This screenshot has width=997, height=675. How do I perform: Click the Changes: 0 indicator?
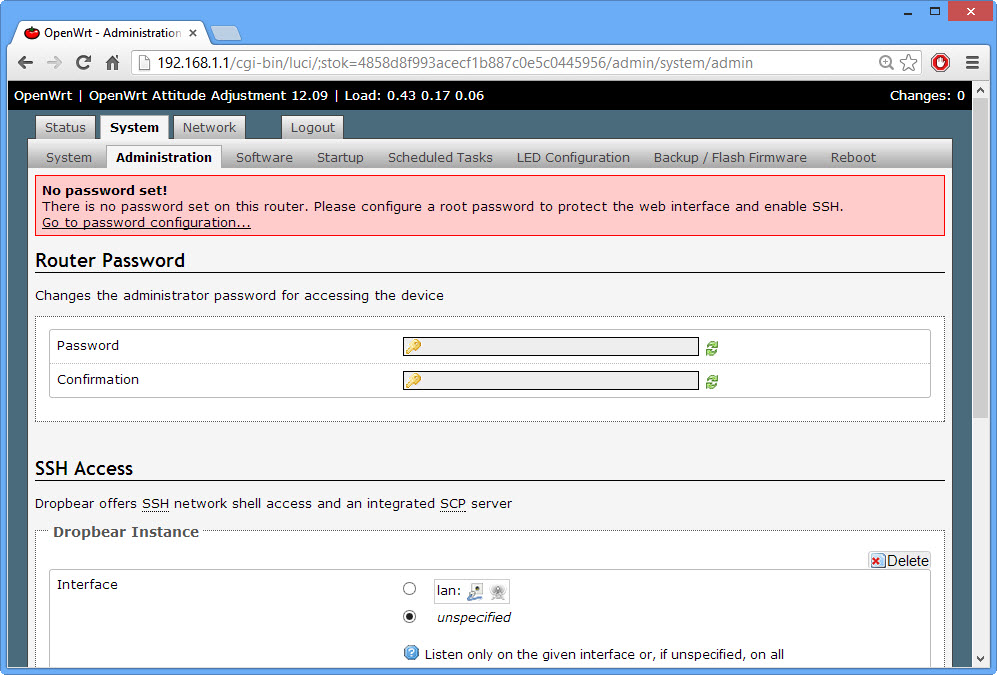tap(927, 95)
